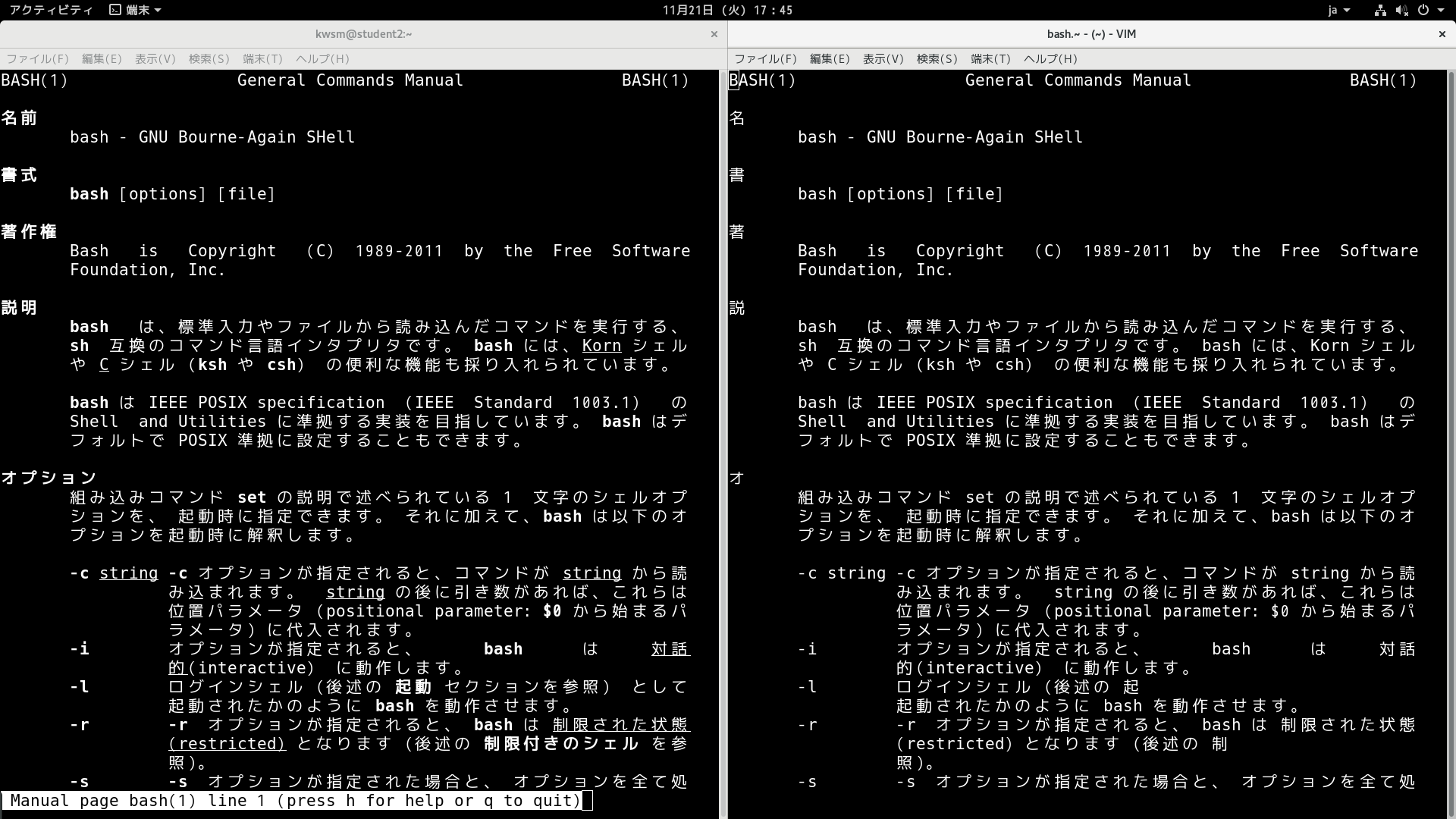Open 編集(E) menu in the VIM window
This screenshot has height=819, width=1456.
pos(829,58)
